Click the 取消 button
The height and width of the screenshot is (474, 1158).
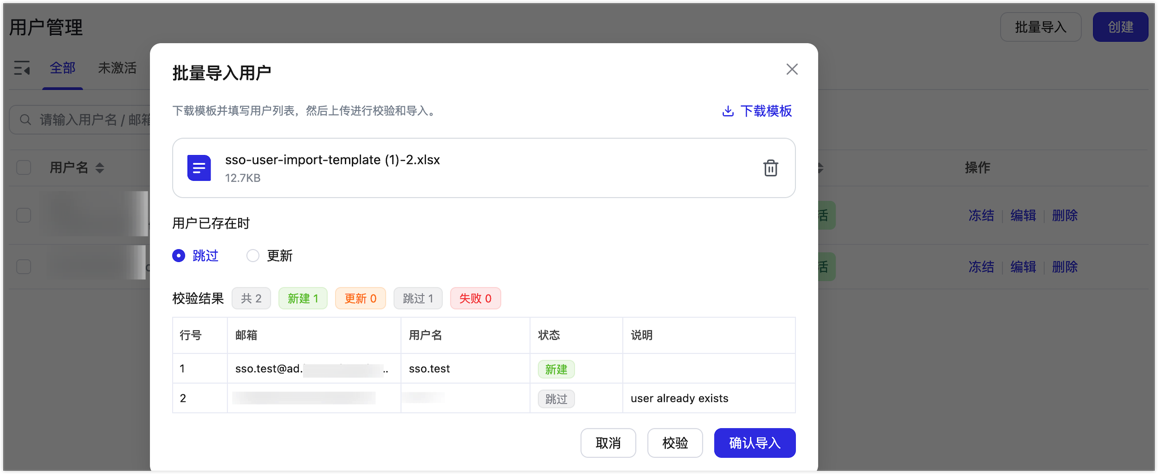[x=608, y=443]
